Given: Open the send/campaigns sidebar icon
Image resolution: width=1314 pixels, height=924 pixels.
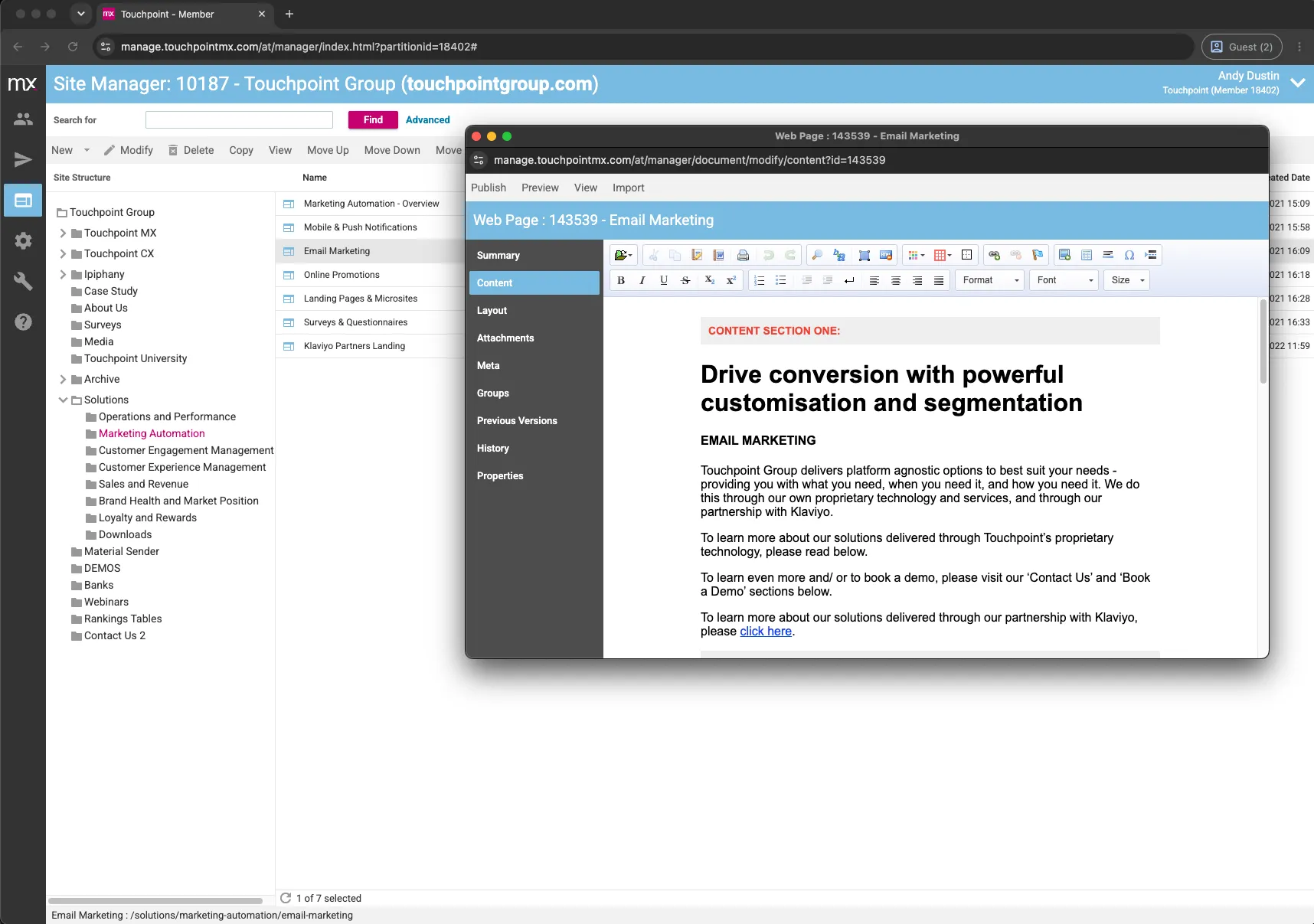Looking at the screenshot, I should coord(23,159).
